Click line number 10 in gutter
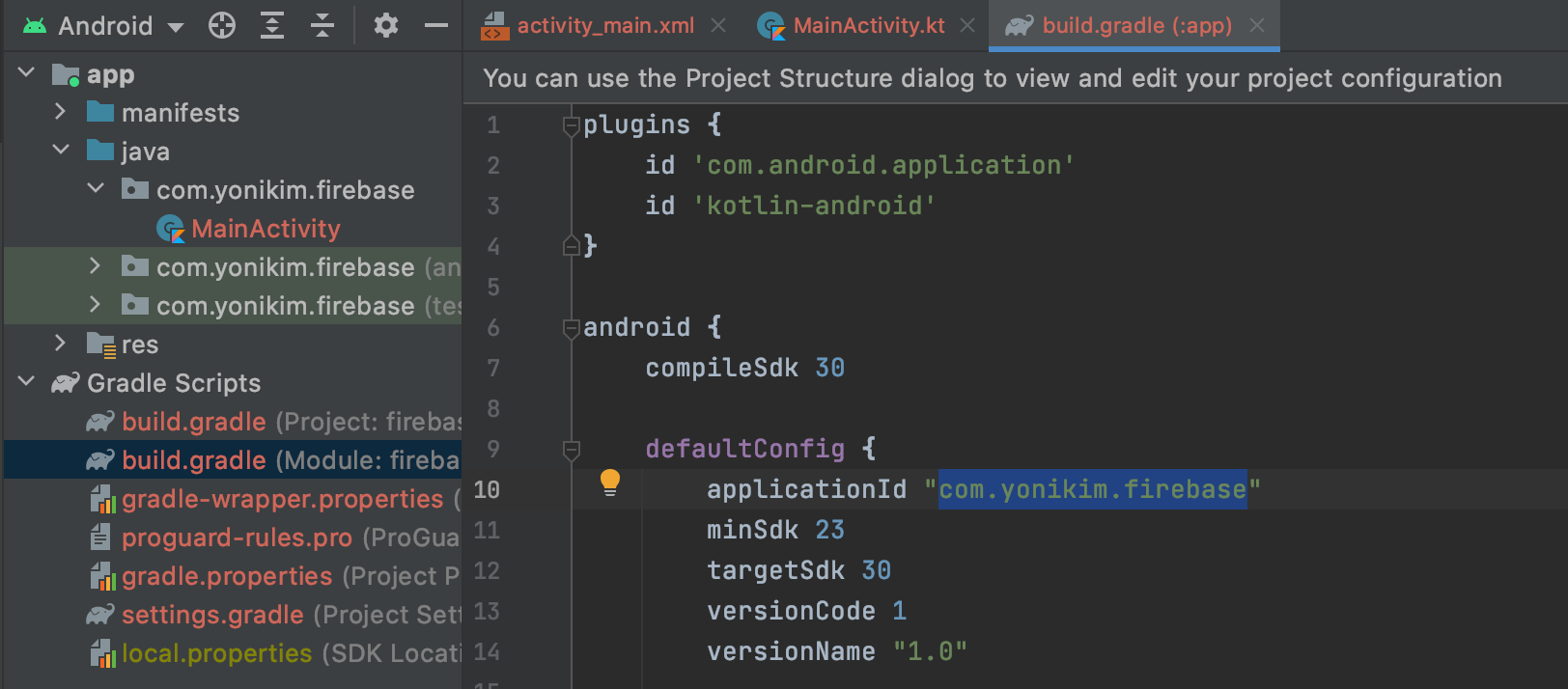1568x689 pixels. click(x=487, y=490)
